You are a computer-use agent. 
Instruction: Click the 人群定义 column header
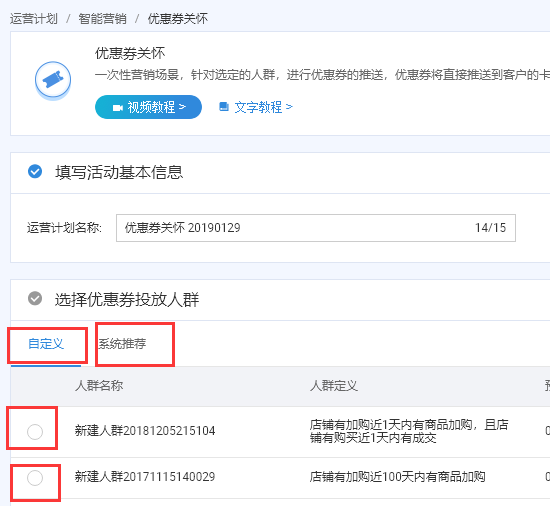point(334,386)
